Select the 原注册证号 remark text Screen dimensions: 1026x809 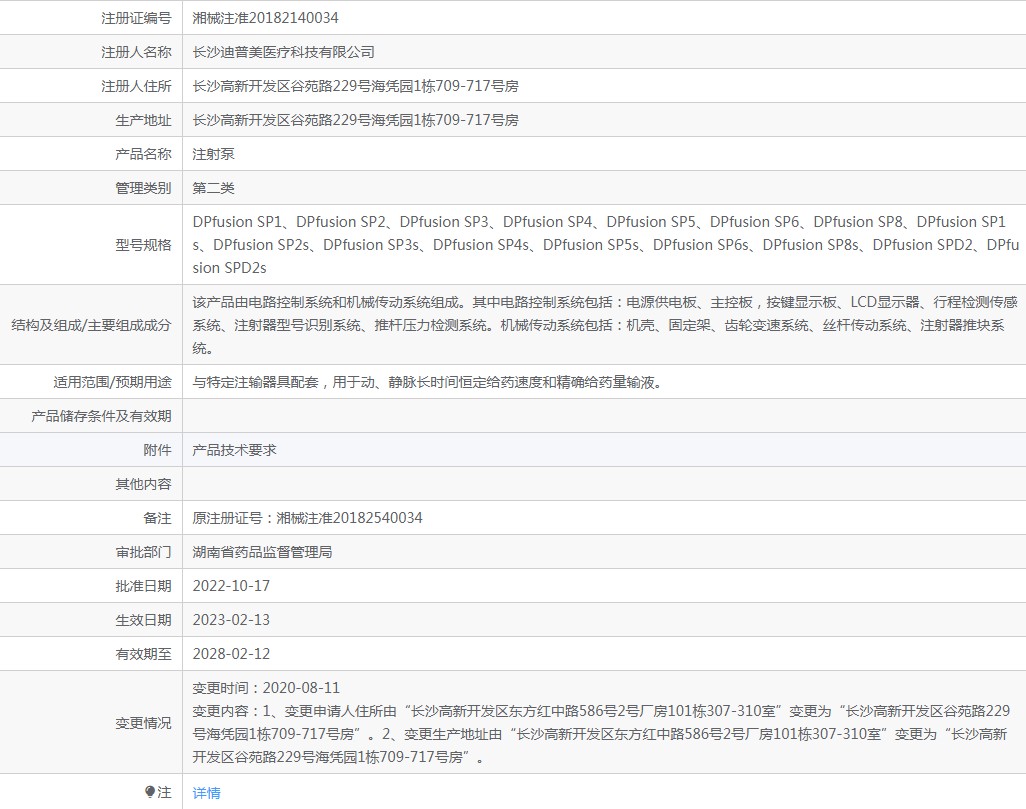308,518
